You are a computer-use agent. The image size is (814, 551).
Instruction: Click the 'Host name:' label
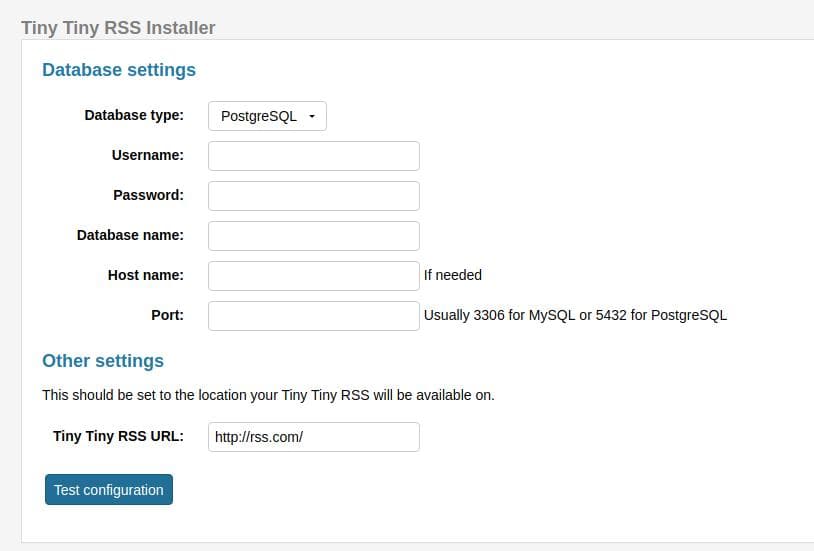146,275
